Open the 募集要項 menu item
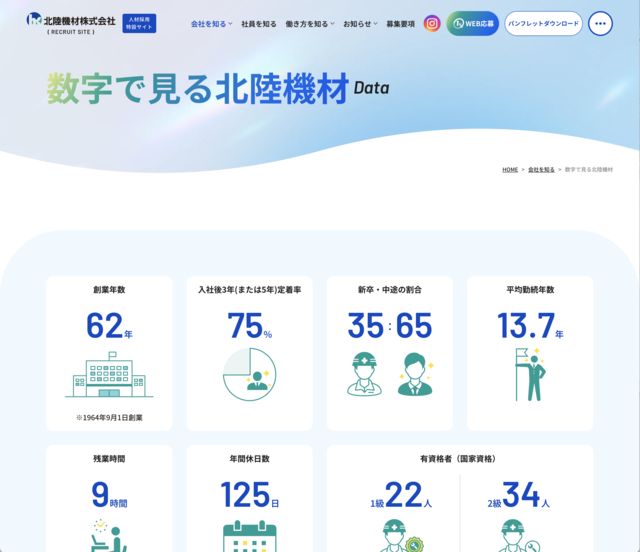The image size is (640, 552). click(x=400, y=24)
